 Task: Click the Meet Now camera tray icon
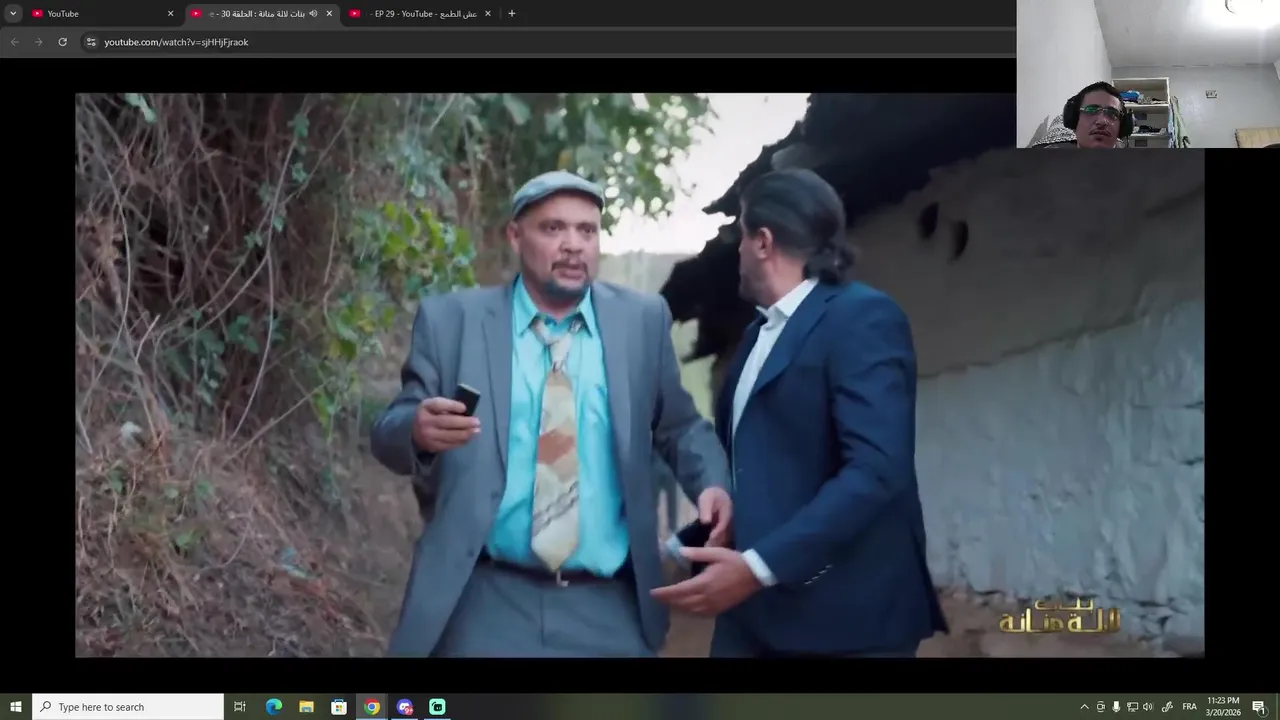tap(1101, 707)
